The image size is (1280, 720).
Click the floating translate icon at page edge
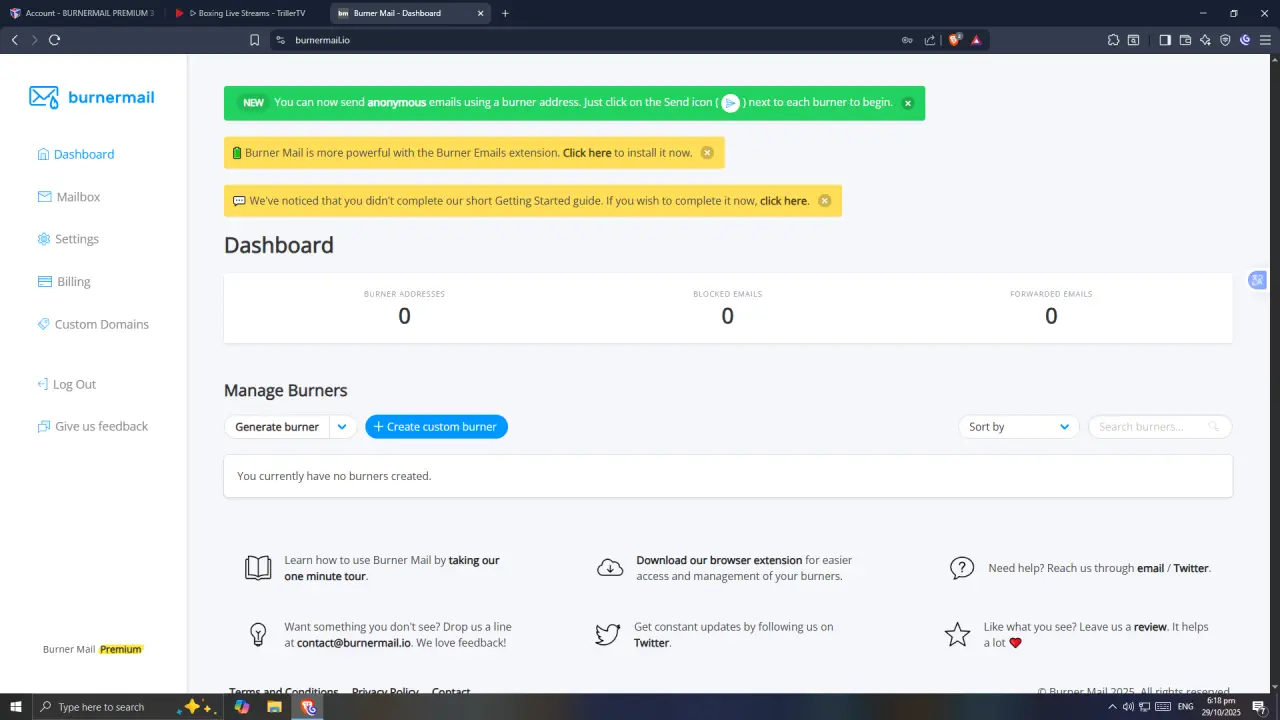point(1258,280)
